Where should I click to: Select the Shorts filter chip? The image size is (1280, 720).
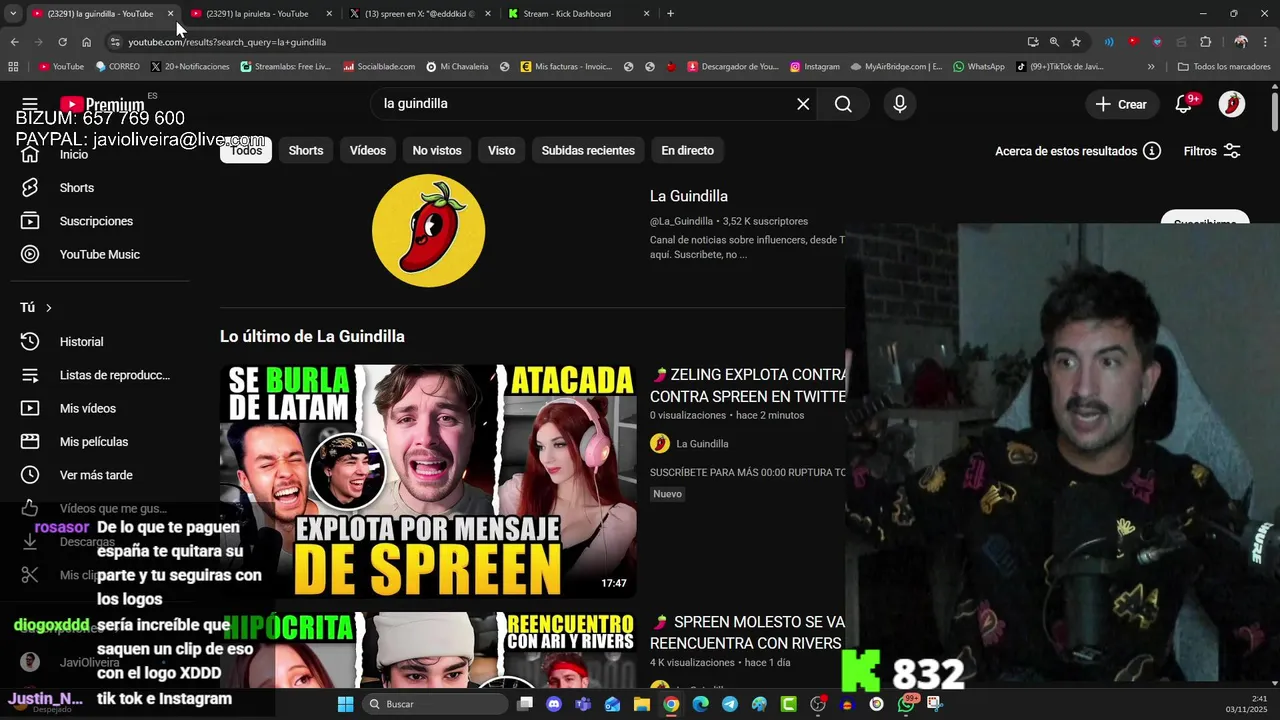pyautogui.click(x=306, y=151)
